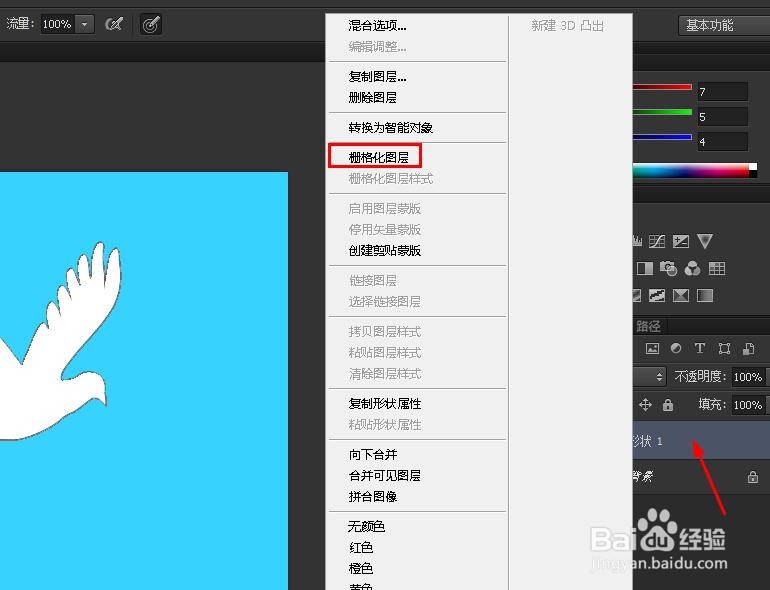Filter for smart objects icon
Screen dimensions: 770x590
[748, 348]
